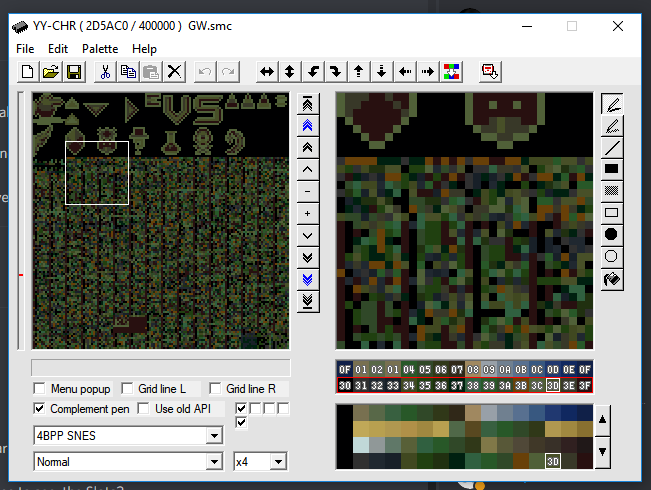Viewport: 651px width, 490px height.
Task: Check the last box in the four-checkbox row
Action: [x=284, y=409]
